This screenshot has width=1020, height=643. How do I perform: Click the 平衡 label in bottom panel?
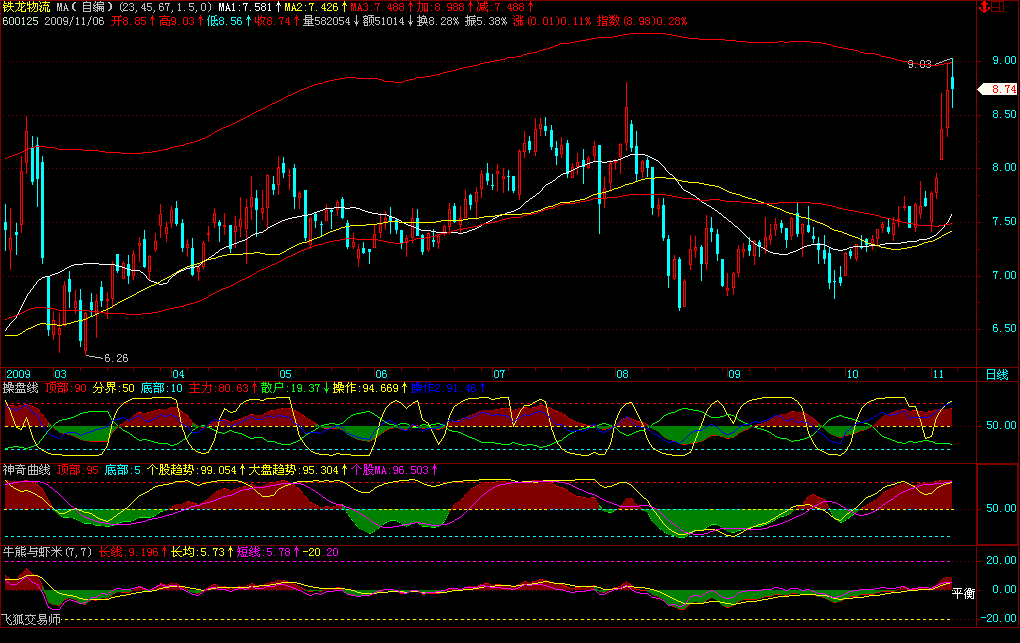click(962, 593)
